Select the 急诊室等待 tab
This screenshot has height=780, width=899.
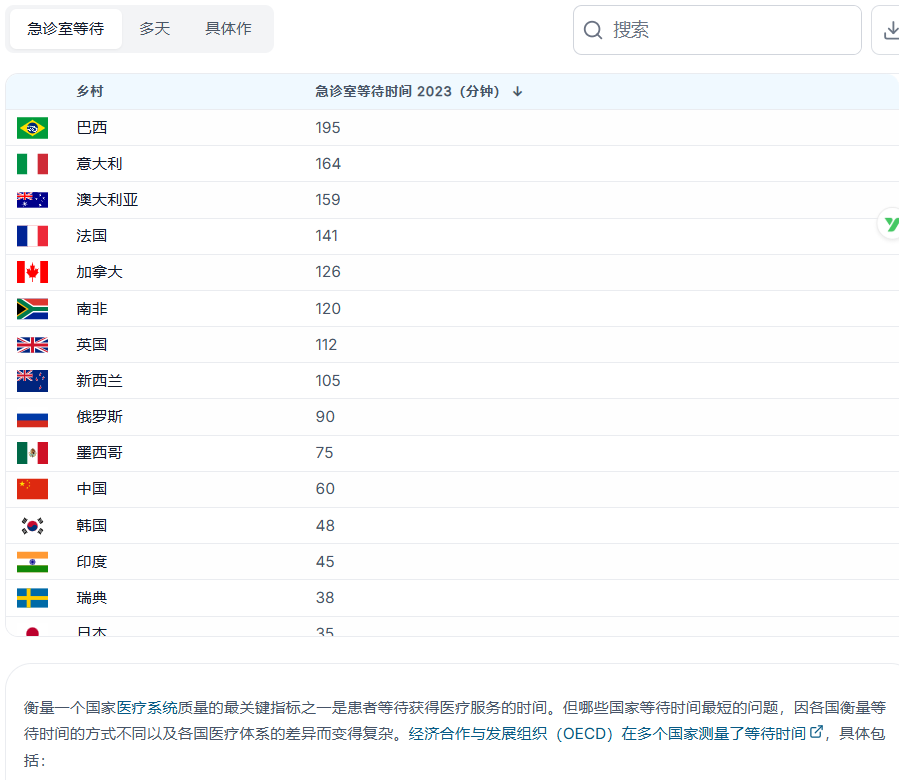64,29
